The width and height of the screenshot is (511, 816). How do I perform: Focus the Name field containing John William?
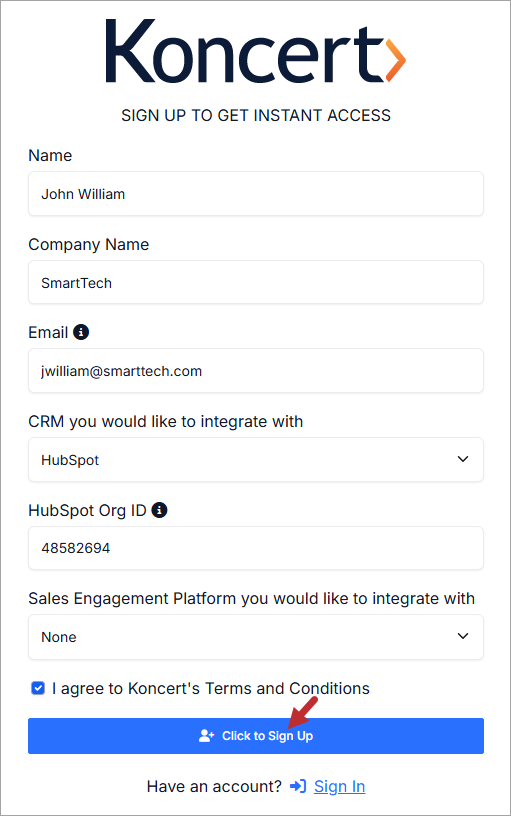(256, 194)
